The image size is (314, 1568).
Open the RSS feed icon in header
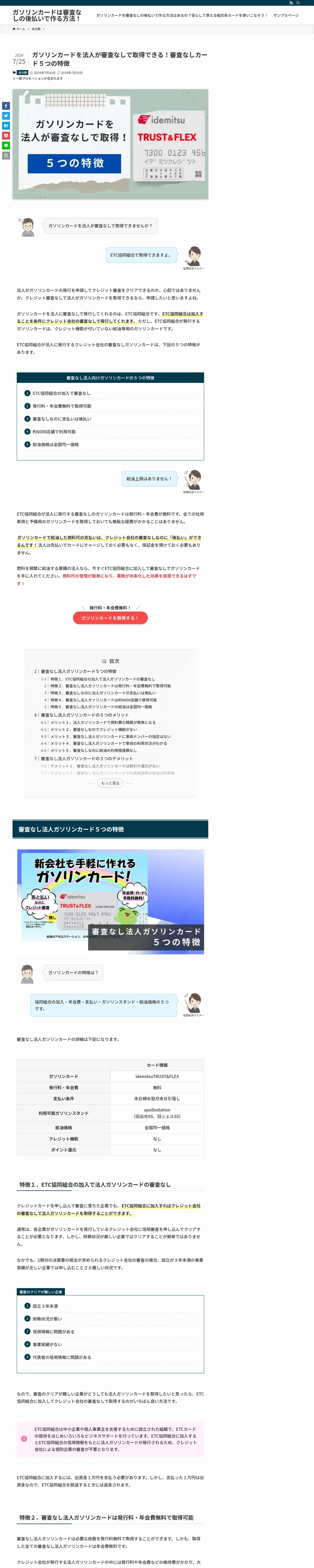click(x=291, y=3)
